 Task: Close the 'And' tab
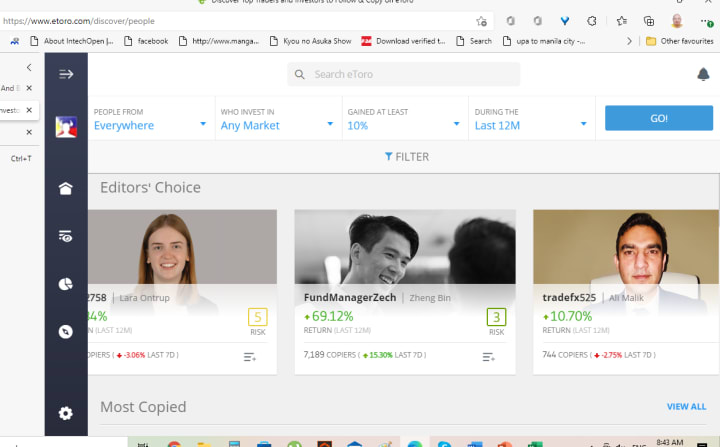tap(29, 88)
